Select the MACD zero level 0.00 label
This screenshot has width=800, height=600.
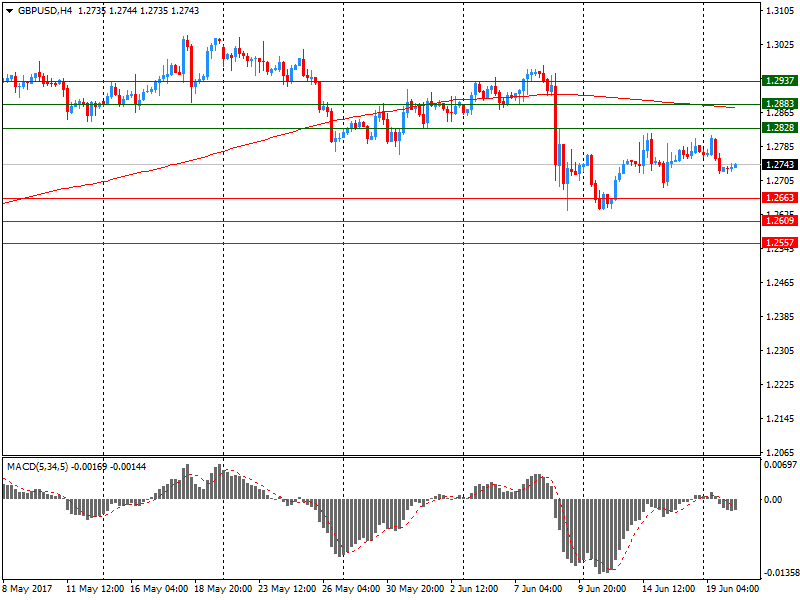point(773,499)
